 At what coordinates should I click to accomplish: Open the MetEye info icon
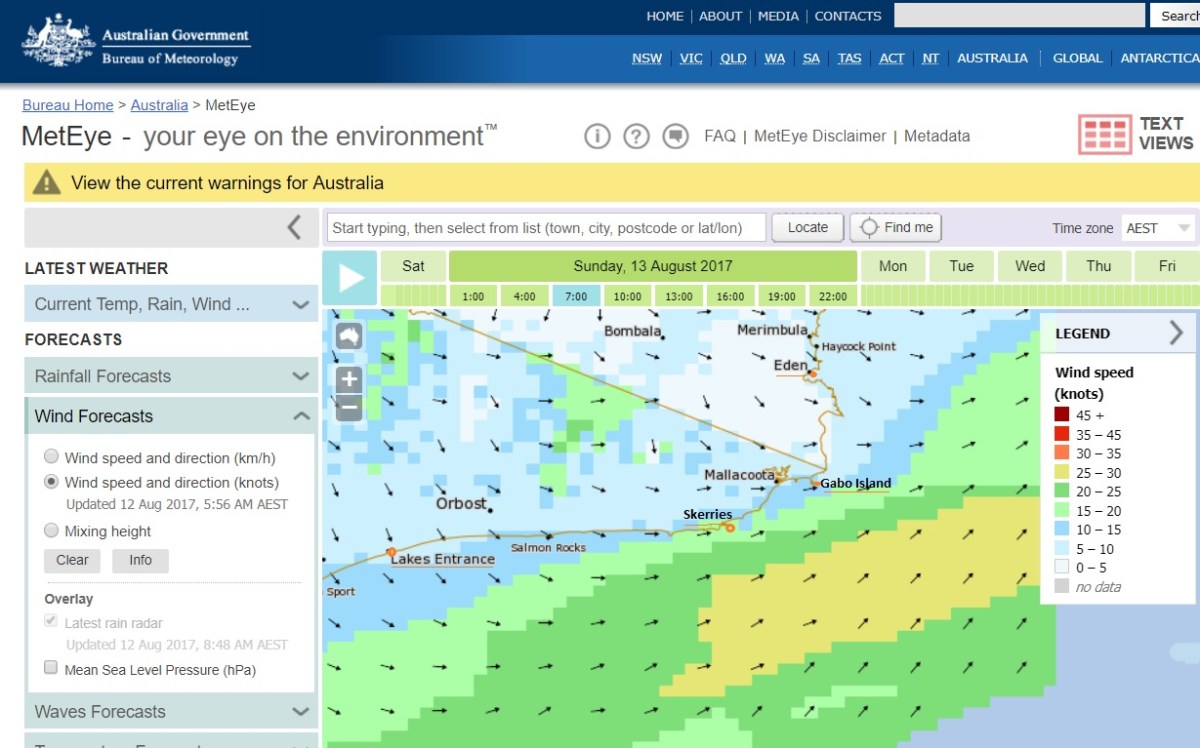pos(597,136)
